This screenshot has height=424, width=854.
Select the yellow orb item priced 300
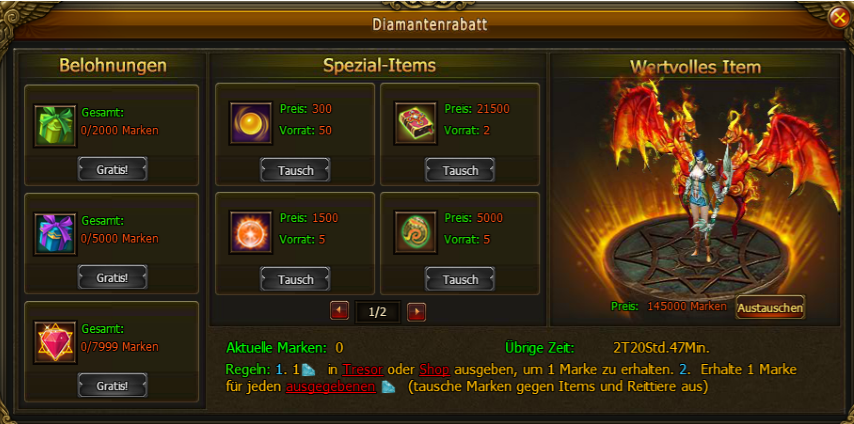tap(251, 123)
